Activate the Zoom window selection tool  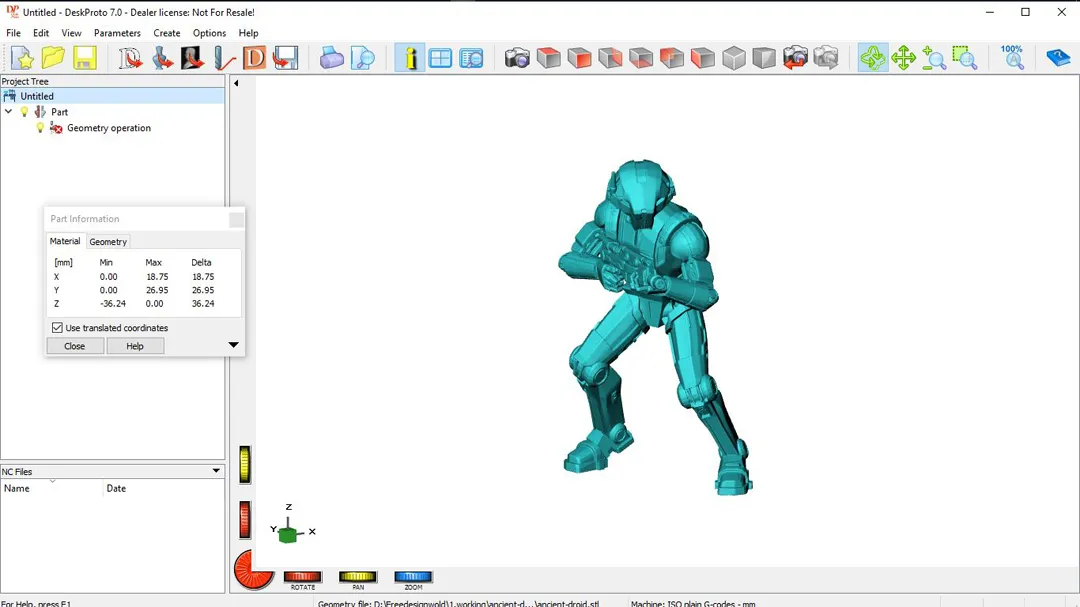[965, 58]
